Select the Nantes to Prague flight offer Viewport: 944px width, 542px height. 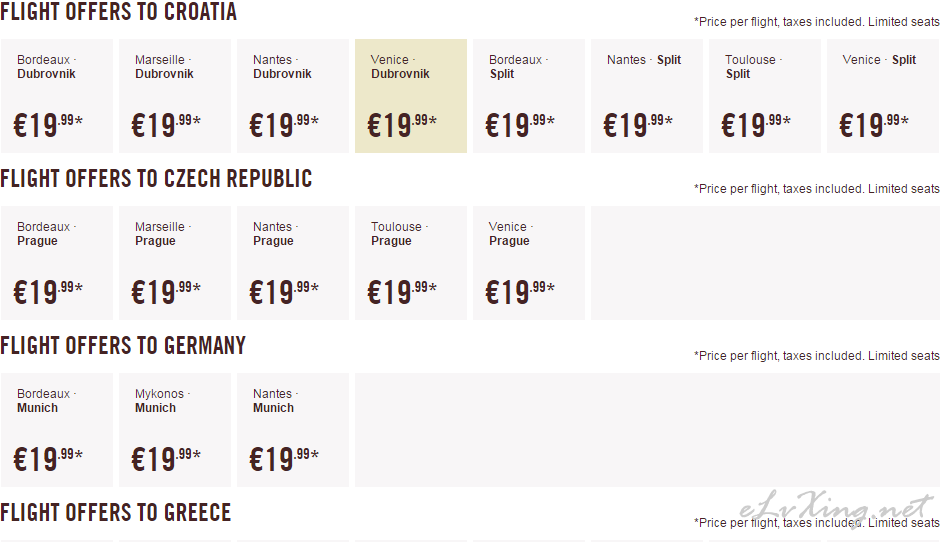(x=293, y=263)
